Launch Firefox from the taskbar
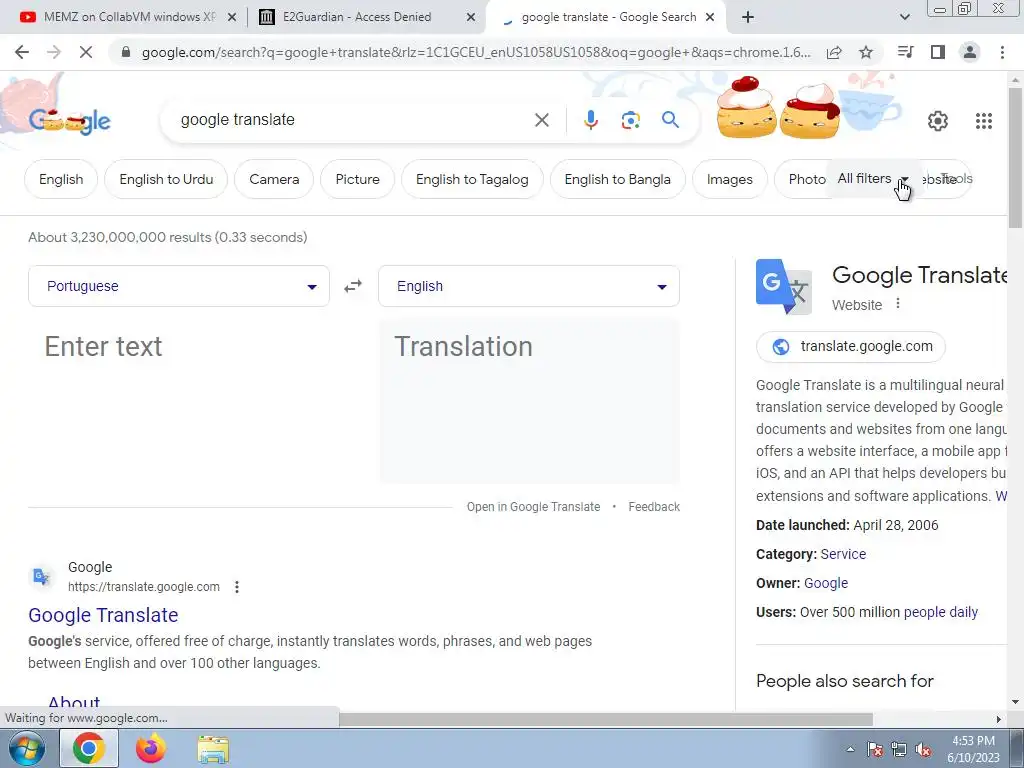The width and height of the screenshot is (1024, 768). (x=151, y=748)
